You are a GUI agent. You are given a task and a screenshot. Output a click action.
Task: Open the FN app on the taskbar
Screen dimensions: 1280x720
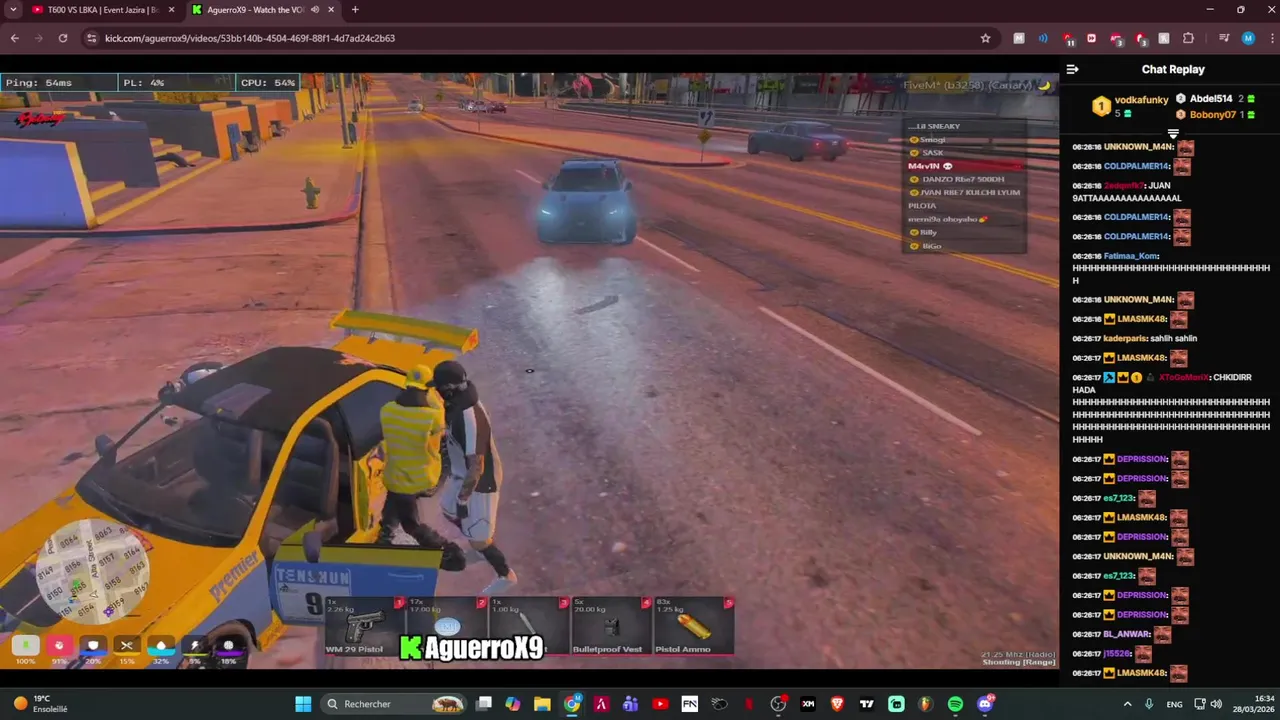pyautogui.click(x=689, y=704)
